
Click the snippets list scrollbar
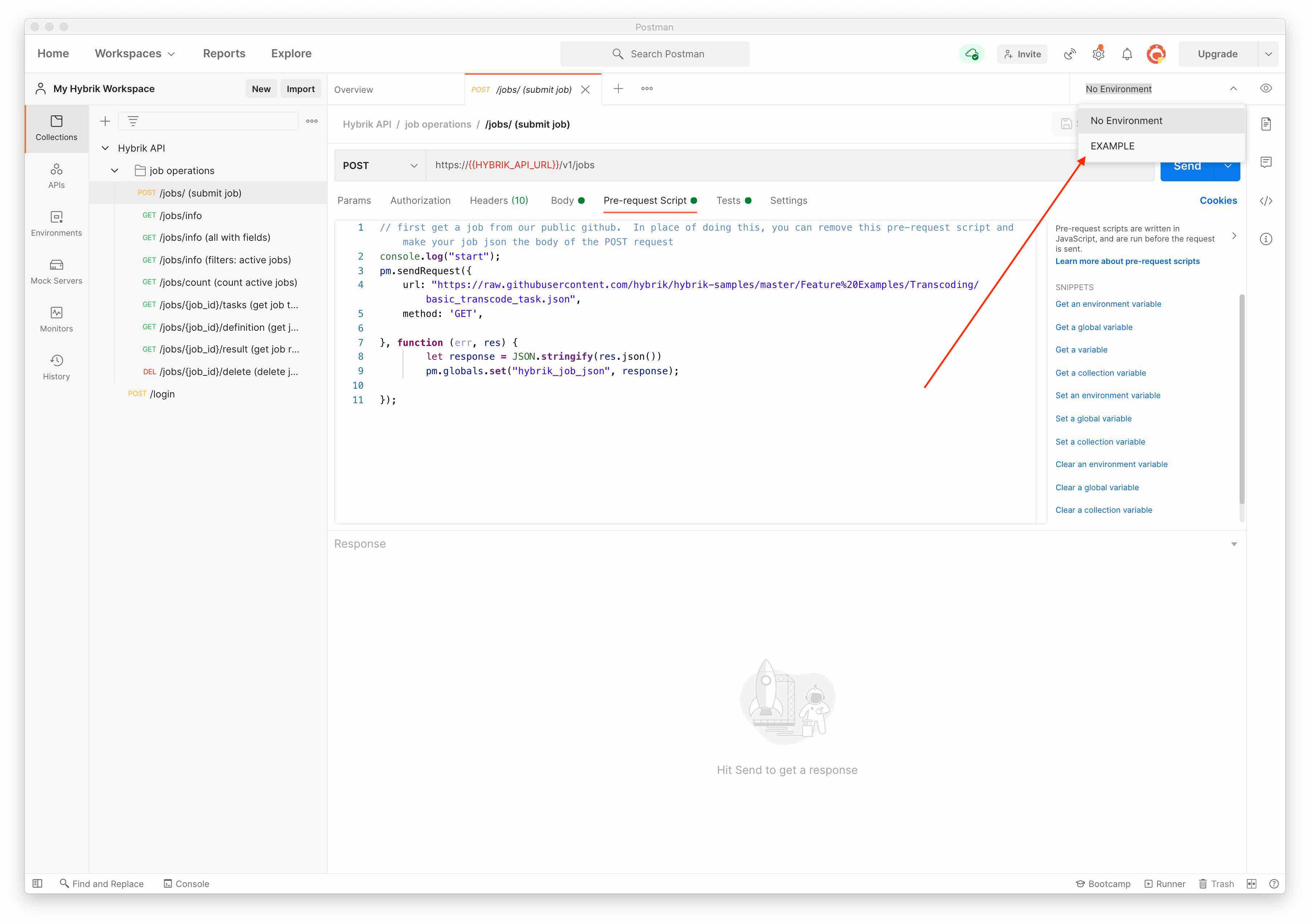point(1241,399)
